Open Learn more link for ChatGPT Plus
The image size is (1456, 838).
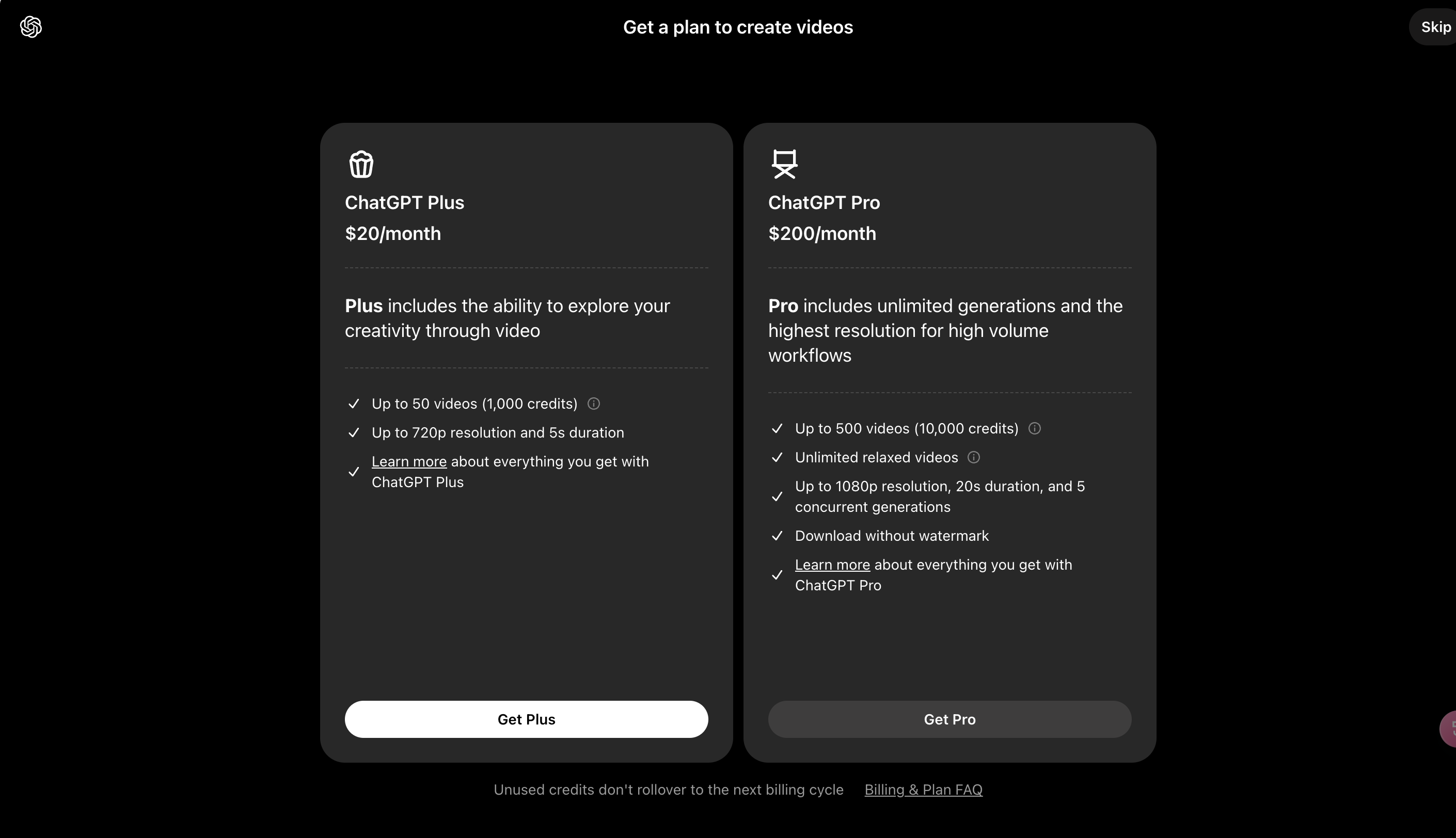(x=409, y=462)
